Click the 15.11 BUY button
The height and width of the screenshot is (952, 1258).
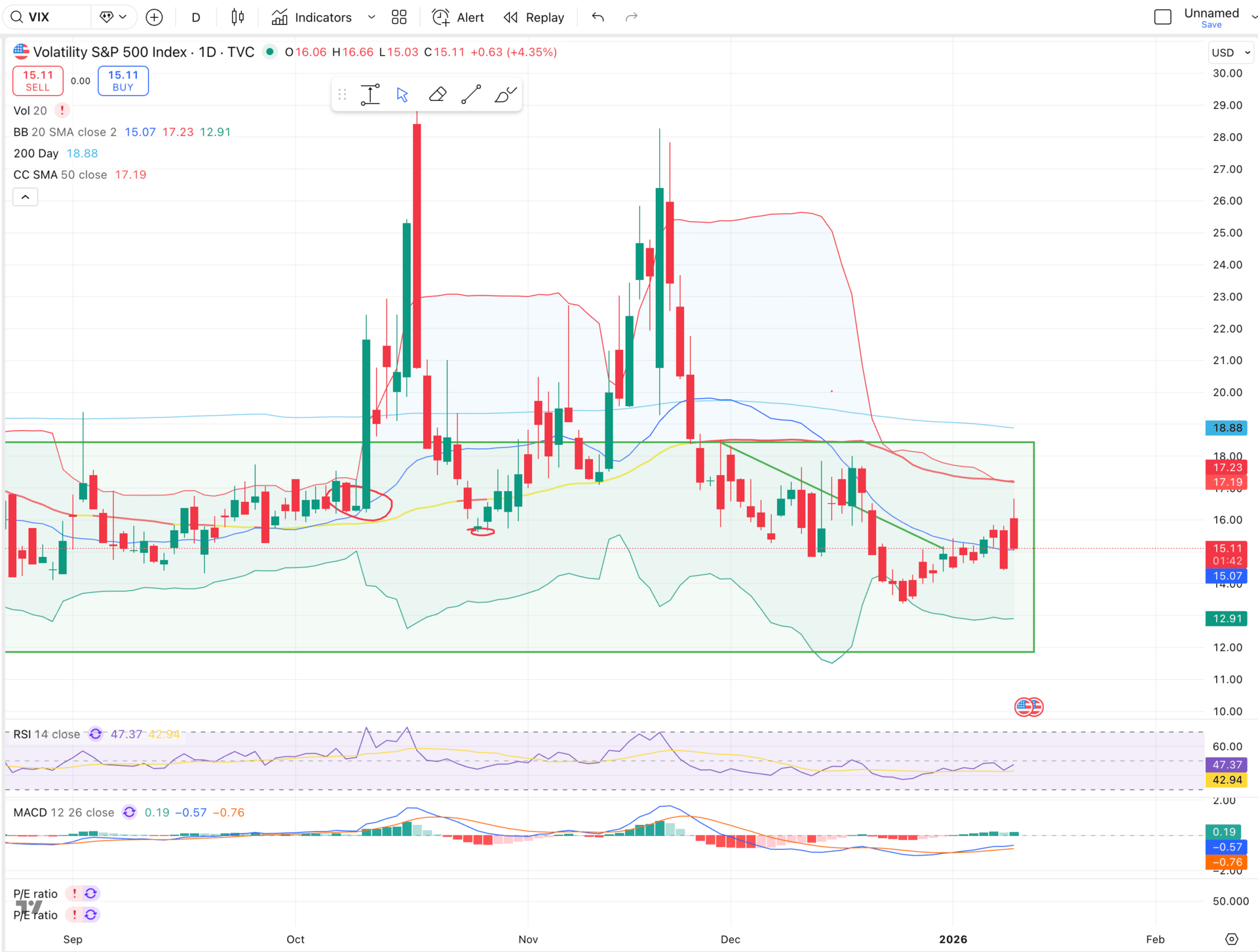[123, 81]
